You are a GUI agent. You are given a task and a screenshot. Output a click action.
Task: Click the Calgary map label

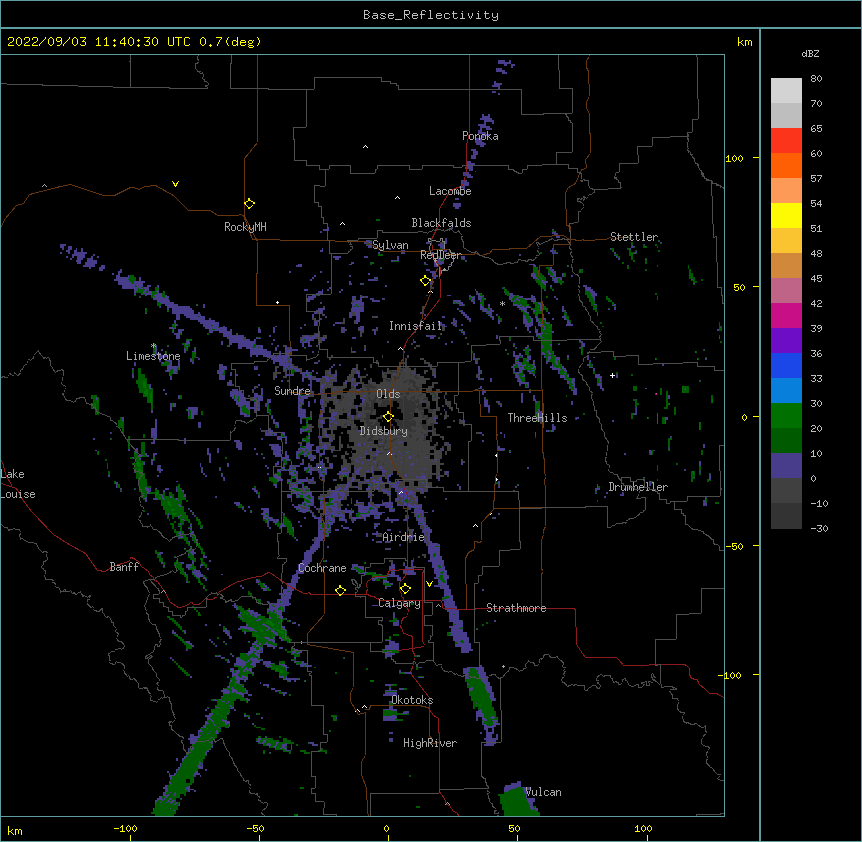click(399, 603)
